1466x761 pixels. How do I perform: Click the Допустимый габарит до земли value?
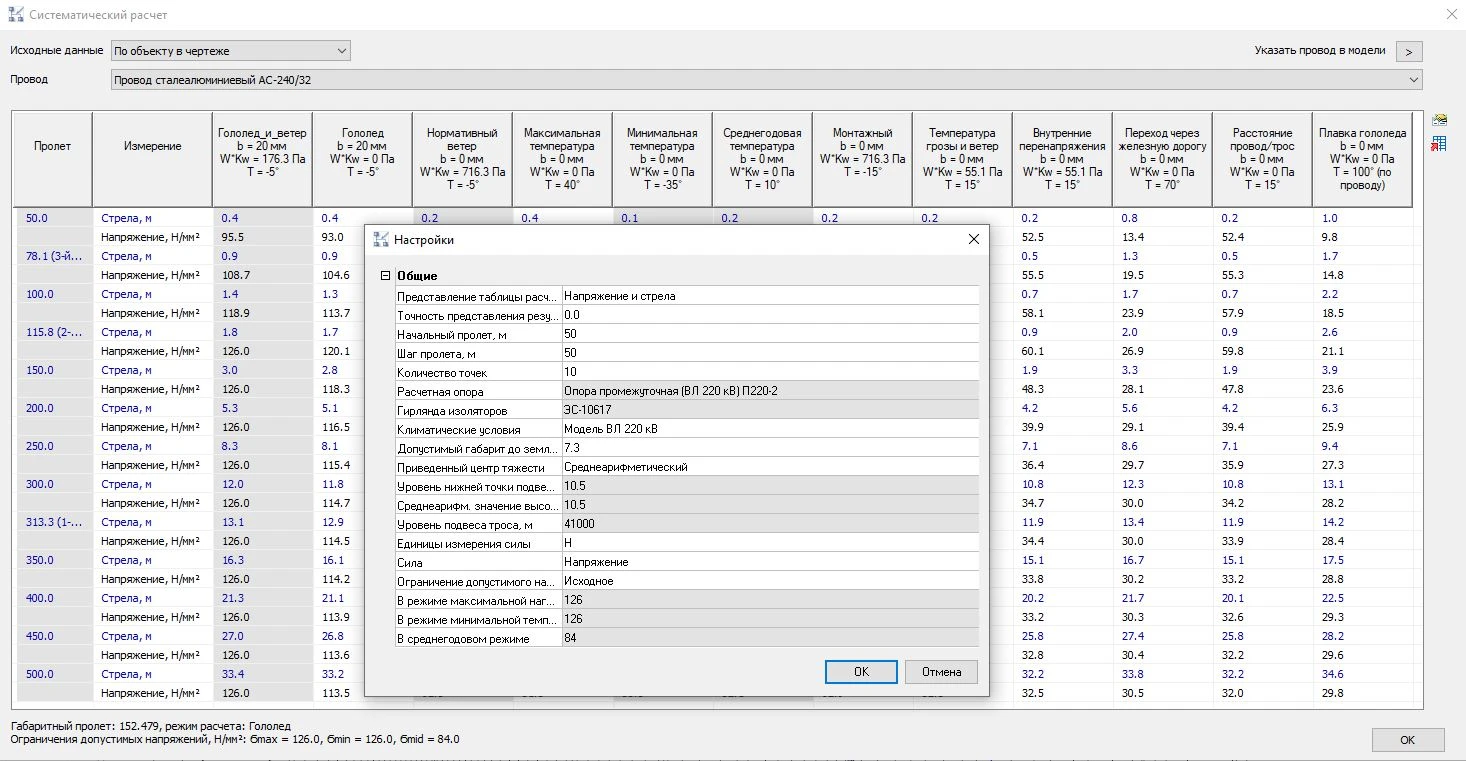770,448
